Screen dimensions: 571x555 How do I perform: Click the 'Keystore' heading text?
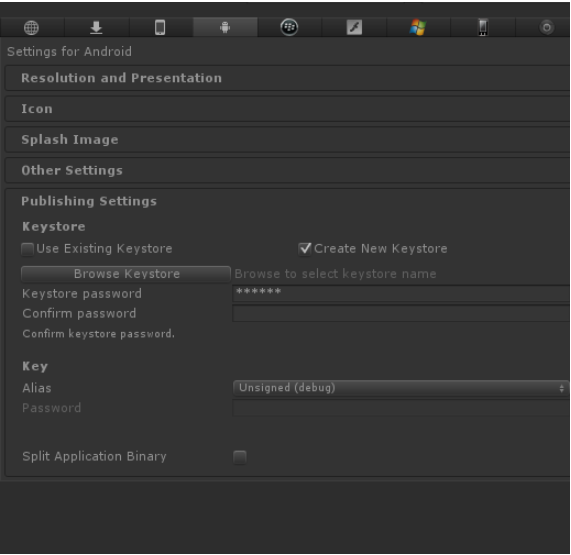tap(54, 227)
